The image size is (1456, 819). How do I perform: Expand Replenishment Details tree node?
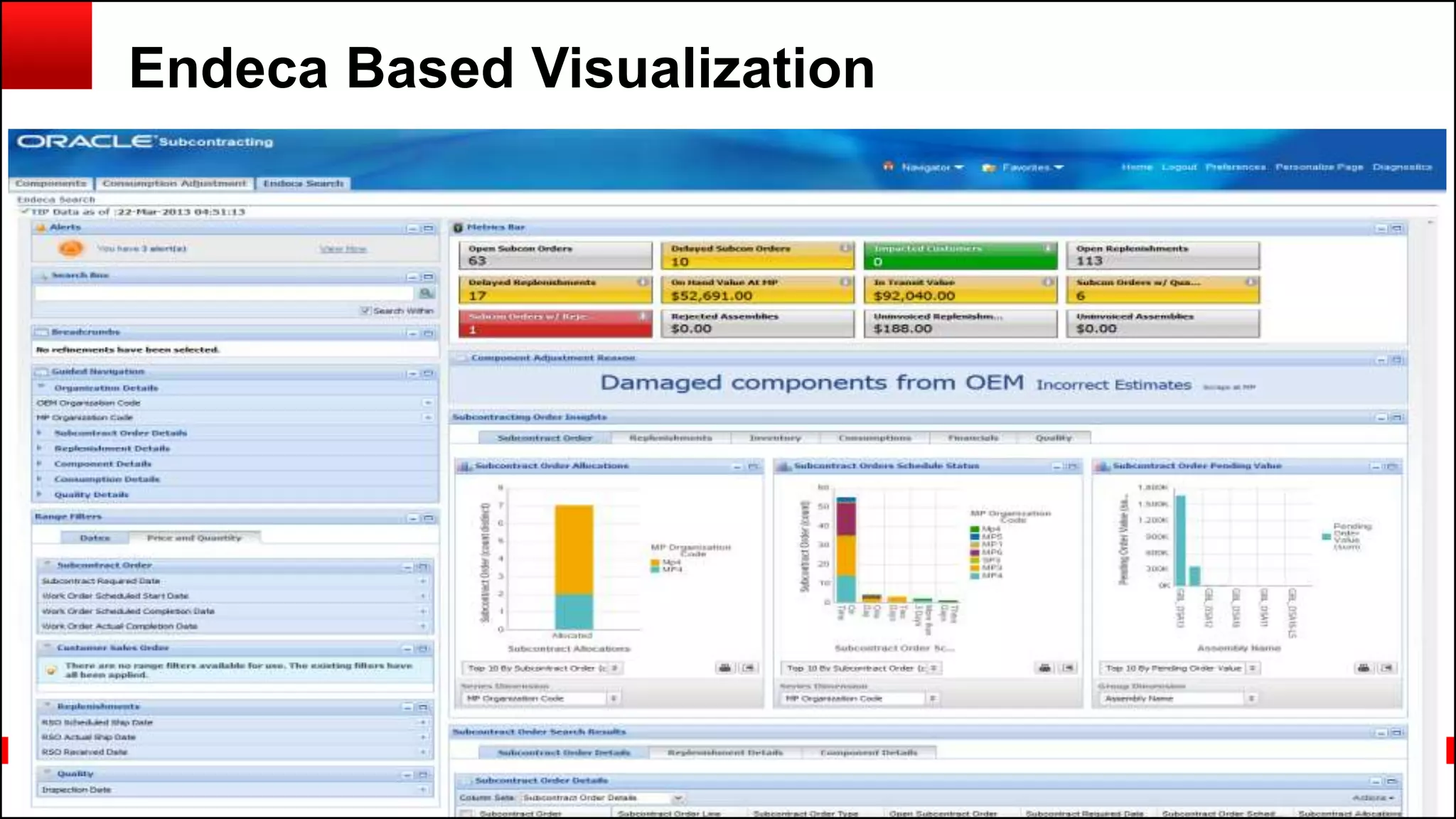pos(40,448)
